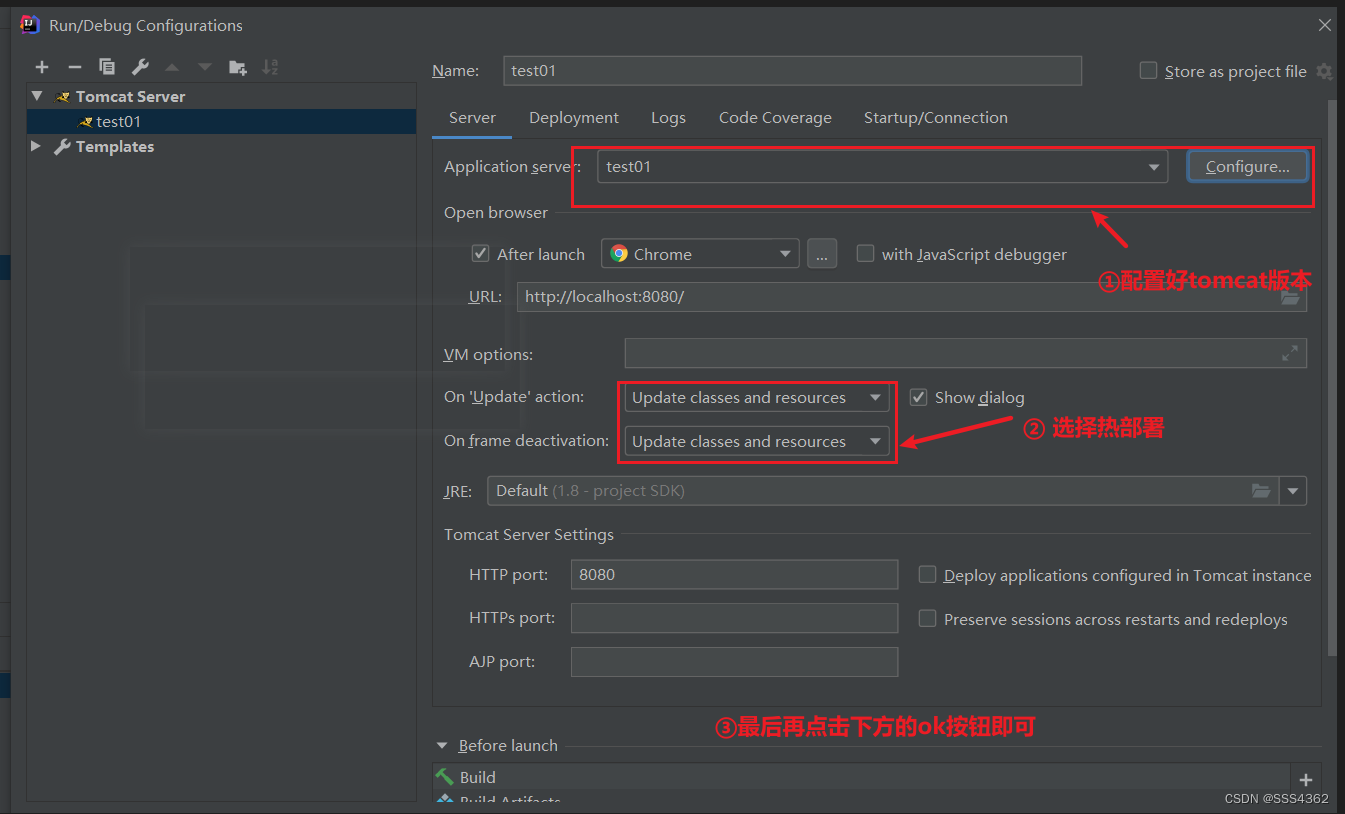
Task: Enable Preserve sessions across restarts and redeploys
Action: pyautogui.click(x=927, y=619)
